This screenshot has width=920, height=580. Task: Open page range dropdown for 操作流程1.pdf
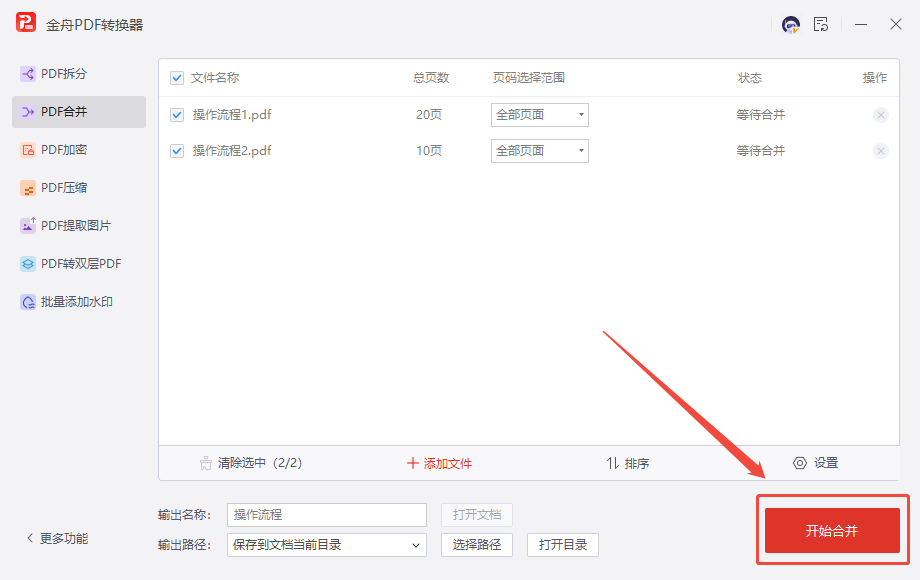(540, 115)
